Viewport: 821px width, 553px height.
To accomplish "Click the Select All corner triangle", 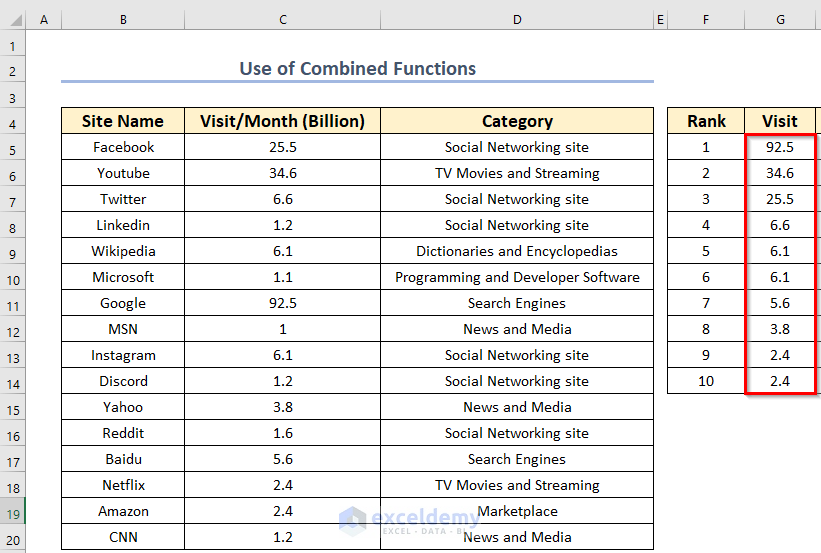I will click(16, 20).
